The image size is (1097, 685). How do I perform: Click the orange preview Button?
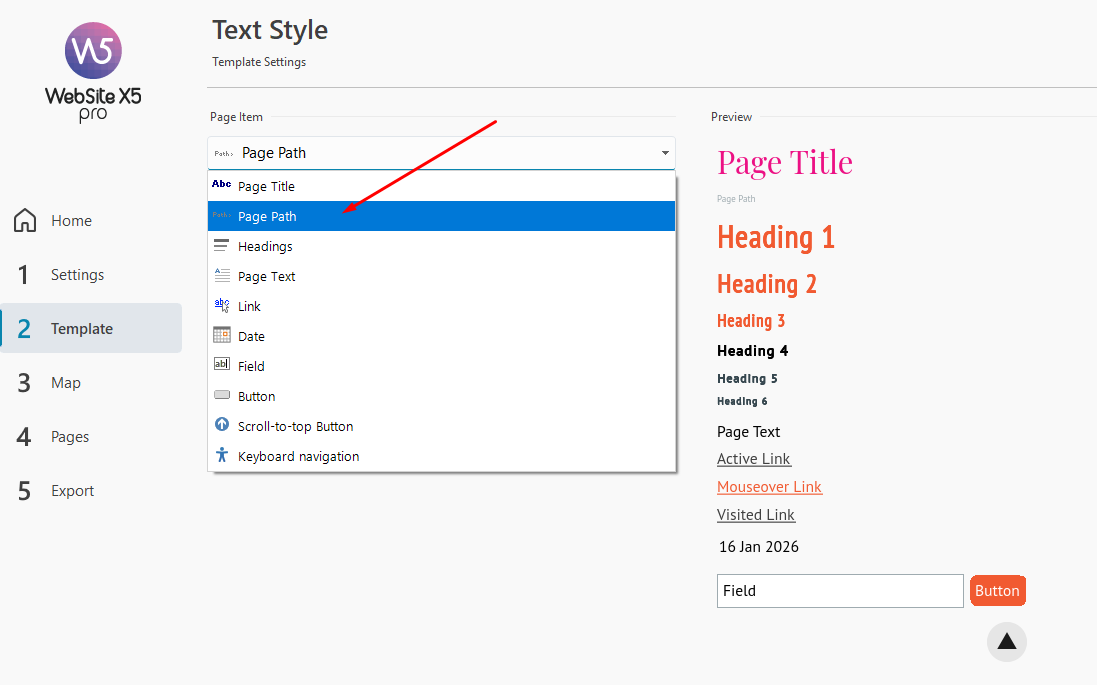[997, 591]
